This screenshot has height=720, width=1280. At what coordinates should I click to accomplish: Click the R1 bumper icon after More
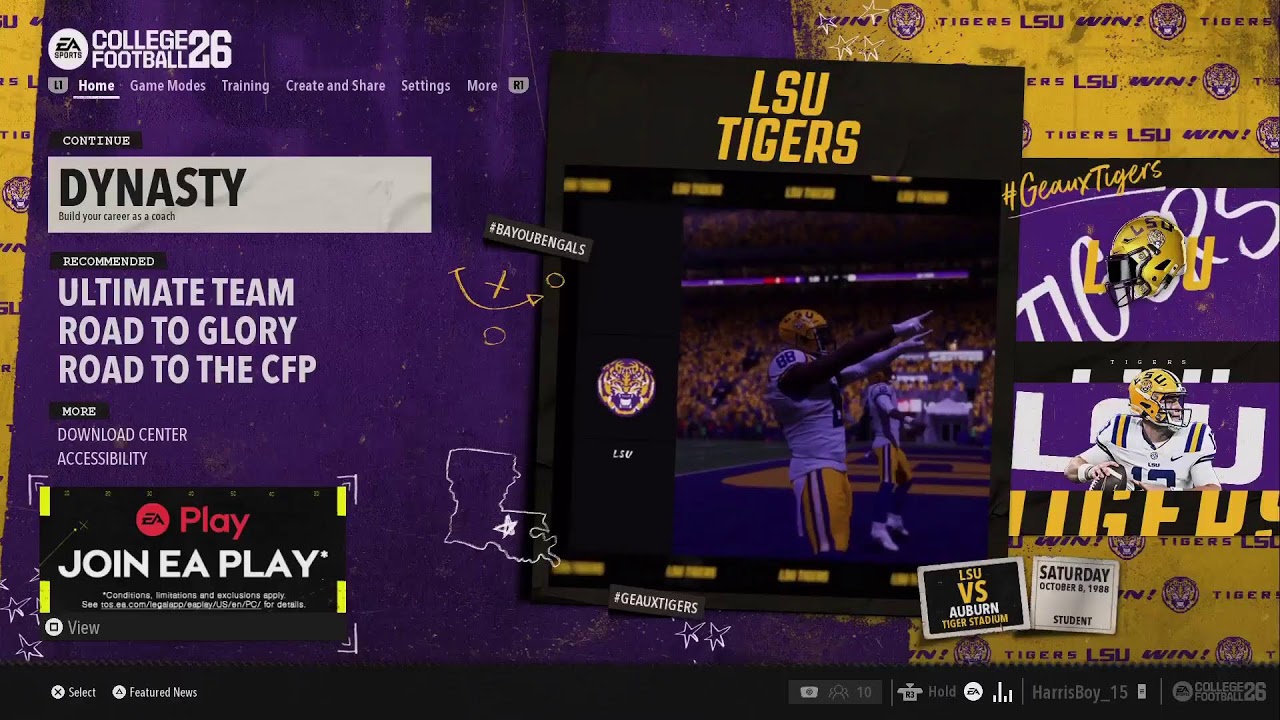click(518, 86)
